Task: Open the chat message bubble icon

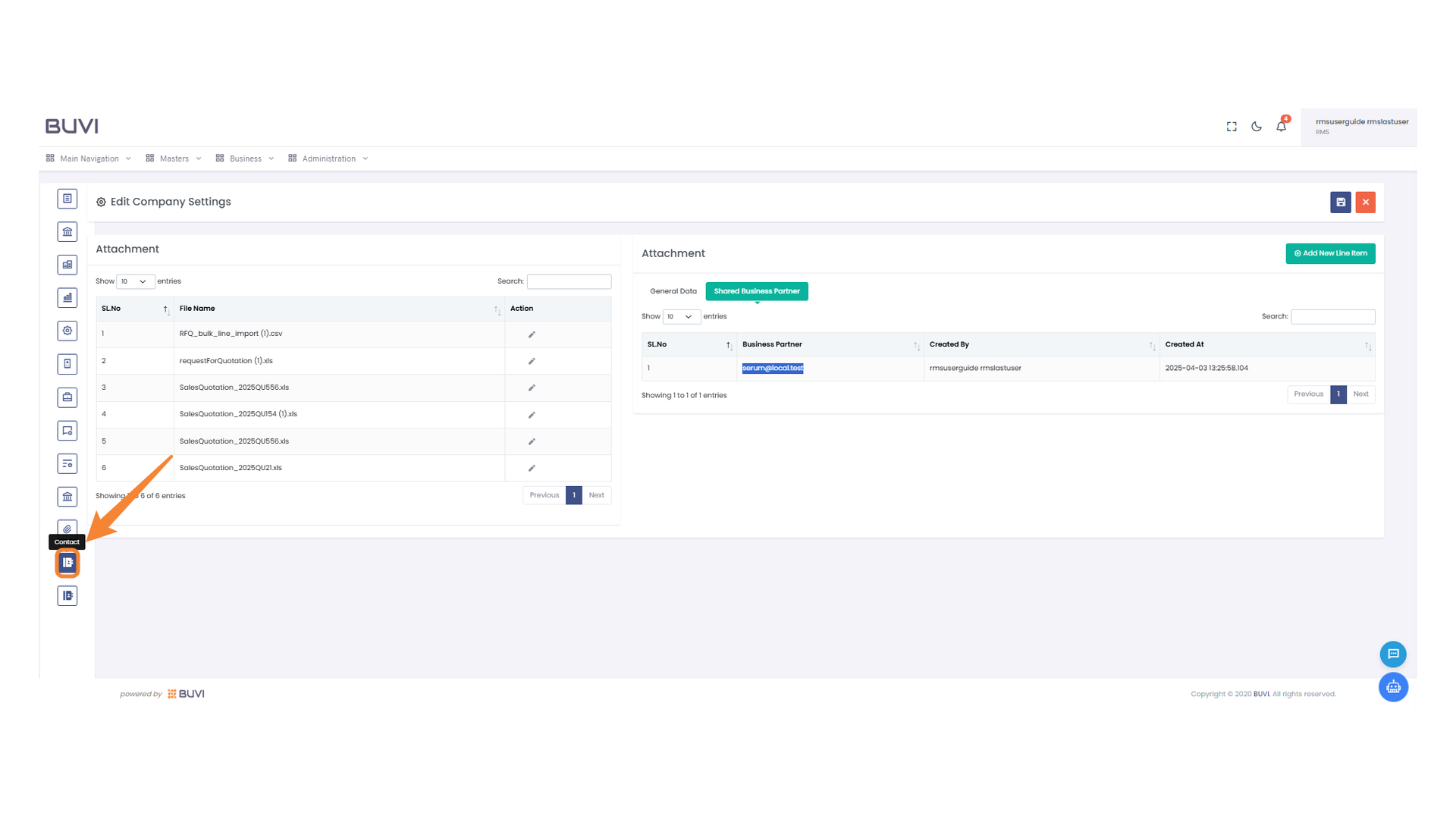Action: pyautogui.click(x=1393, y=654)
